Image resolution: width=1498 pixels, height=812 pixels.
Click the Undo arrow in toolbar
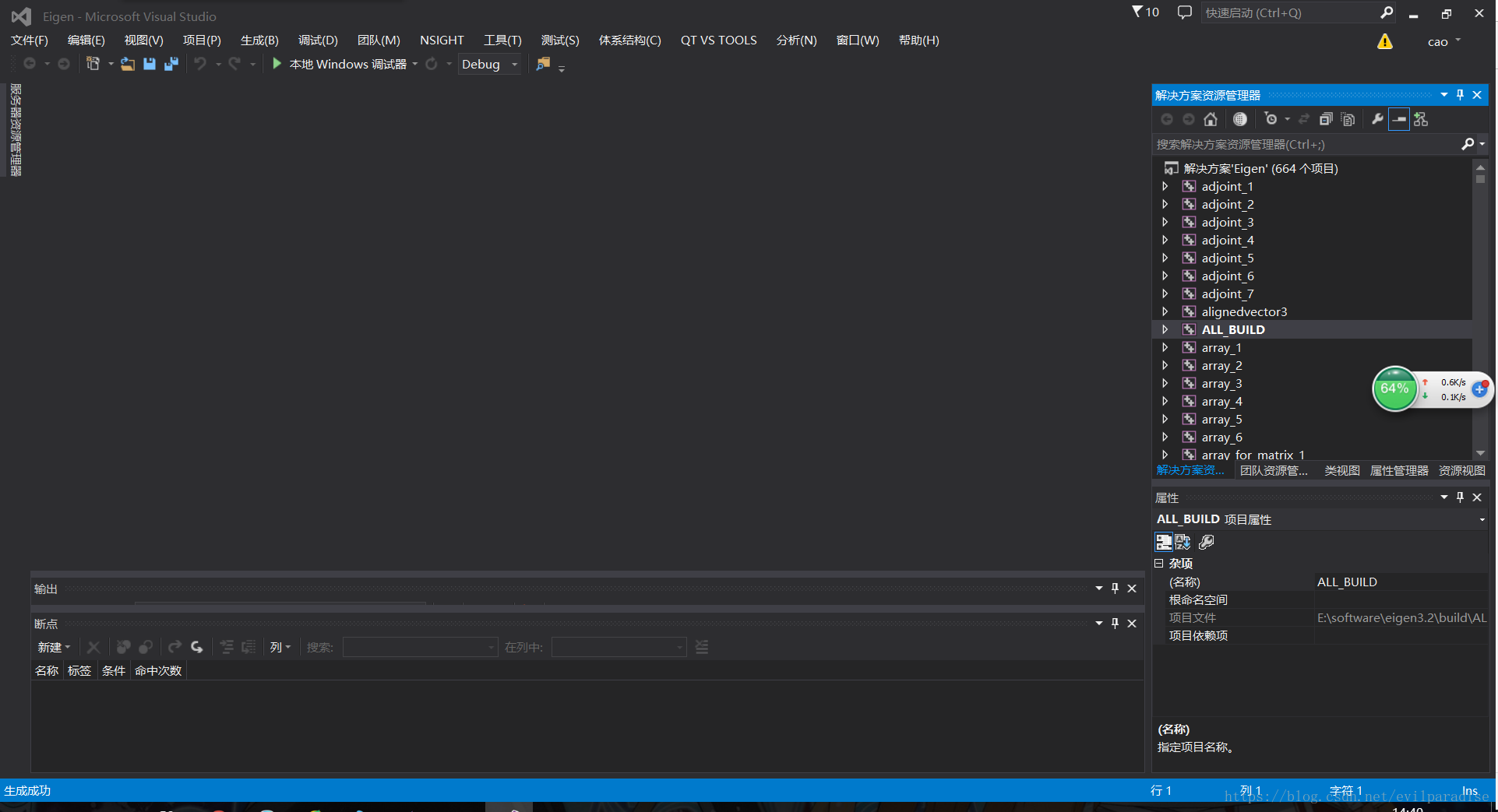point(200,64)
